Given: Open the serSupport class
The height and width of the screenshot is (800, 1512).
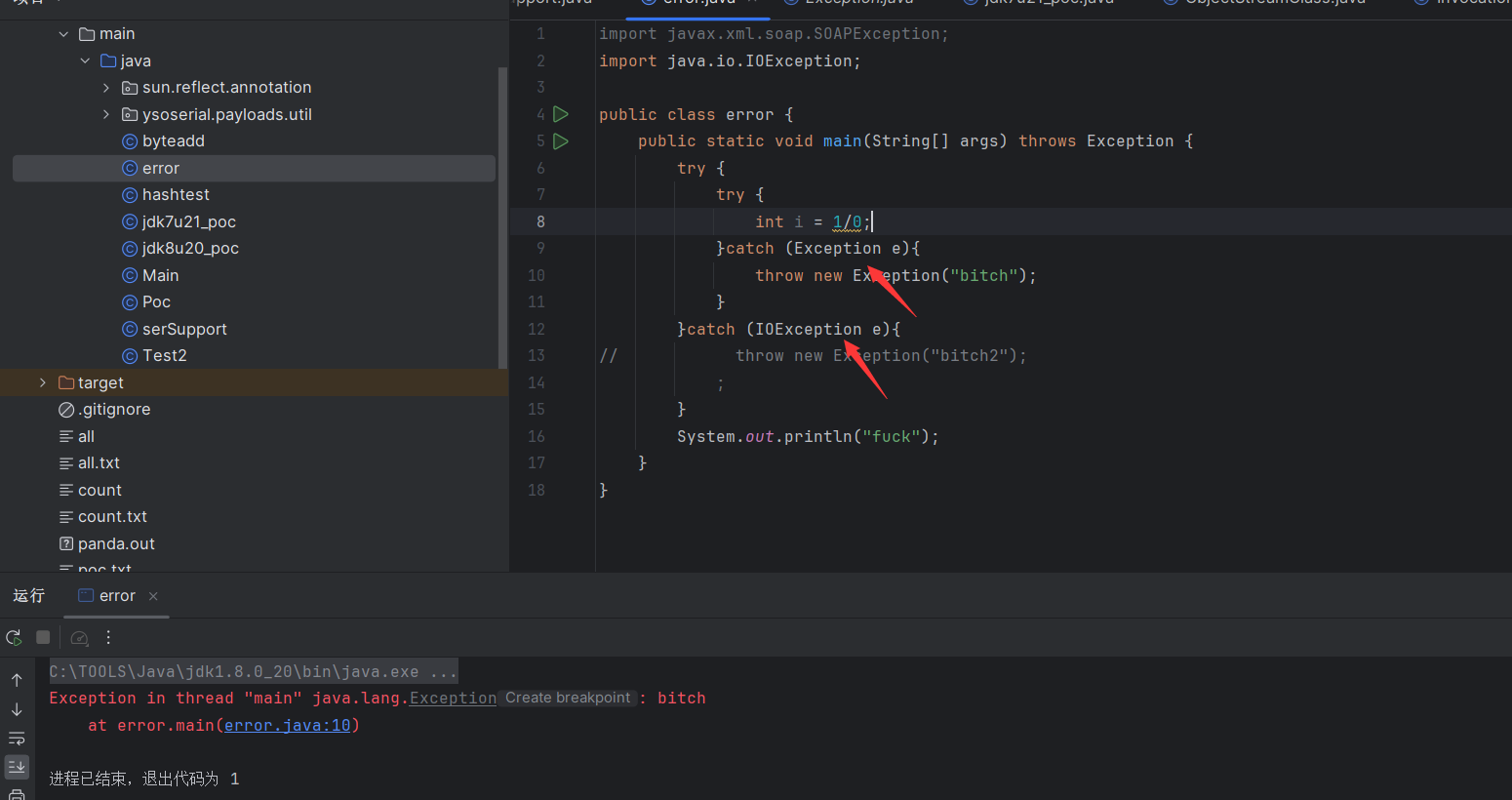Looking at the screenshot, I should click(184, 329).
